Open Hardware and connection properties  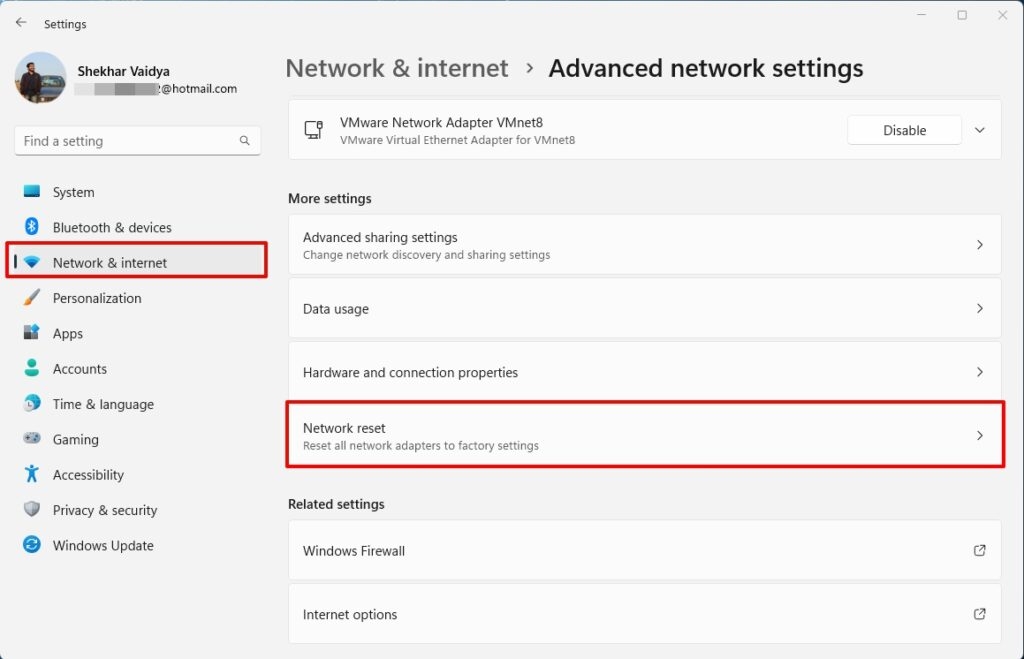pyautogui.click(x=645, y=372)
